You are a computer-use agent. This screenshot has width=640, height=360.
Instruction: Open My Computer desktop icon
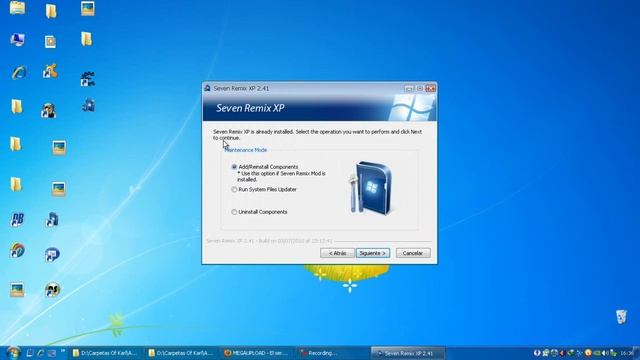pyautogui.click(x=17, y=40)
